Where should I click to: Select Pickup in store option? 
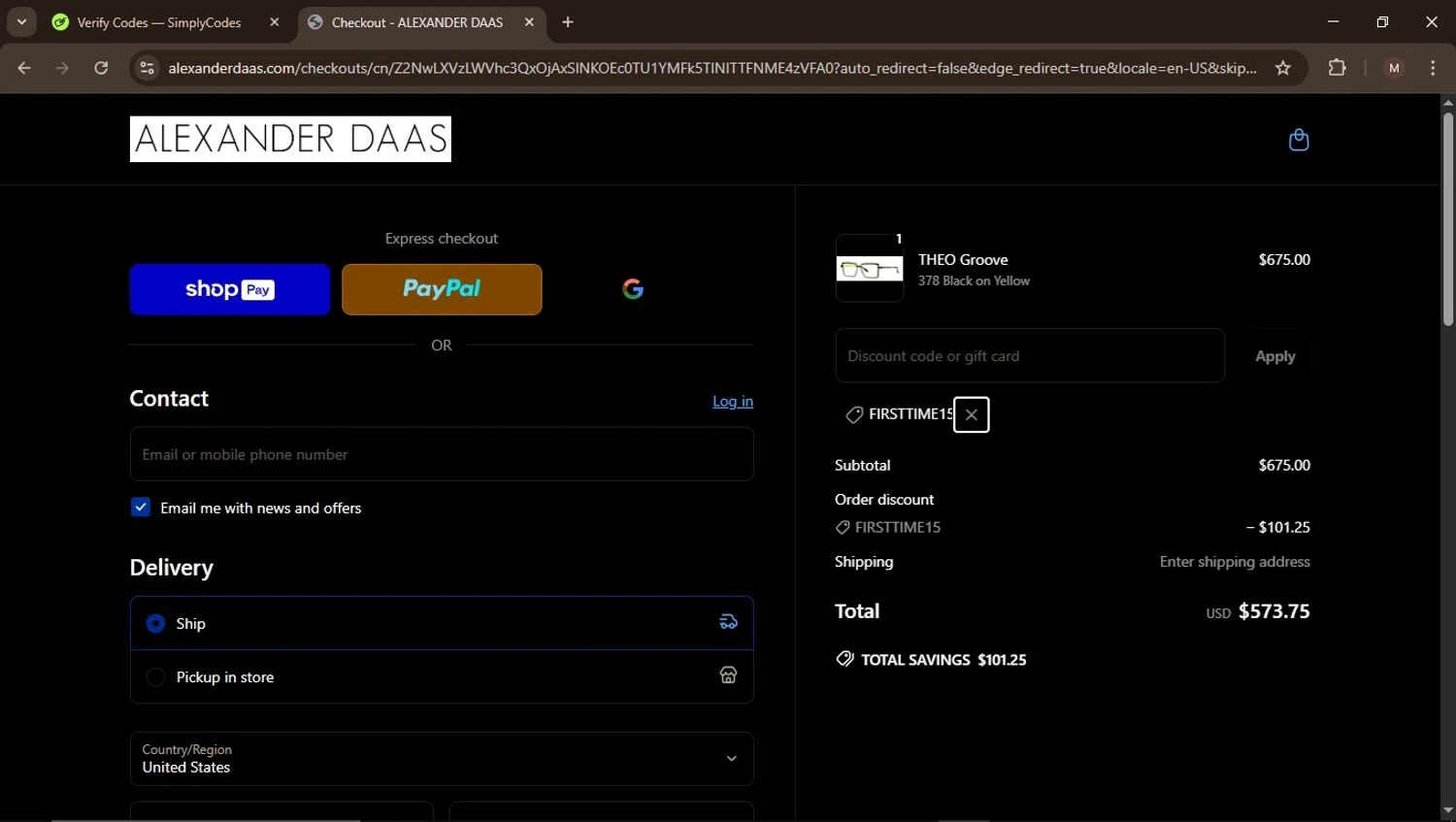pyautogui.click(x=442, y=676)
